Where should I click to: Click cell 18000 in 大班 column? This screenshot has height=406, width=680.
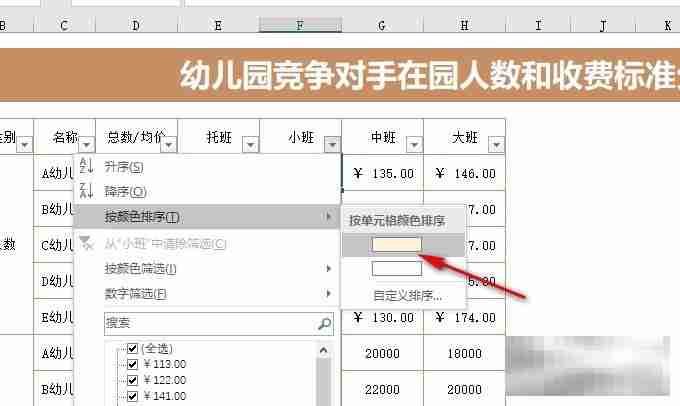tap(464, 354)
